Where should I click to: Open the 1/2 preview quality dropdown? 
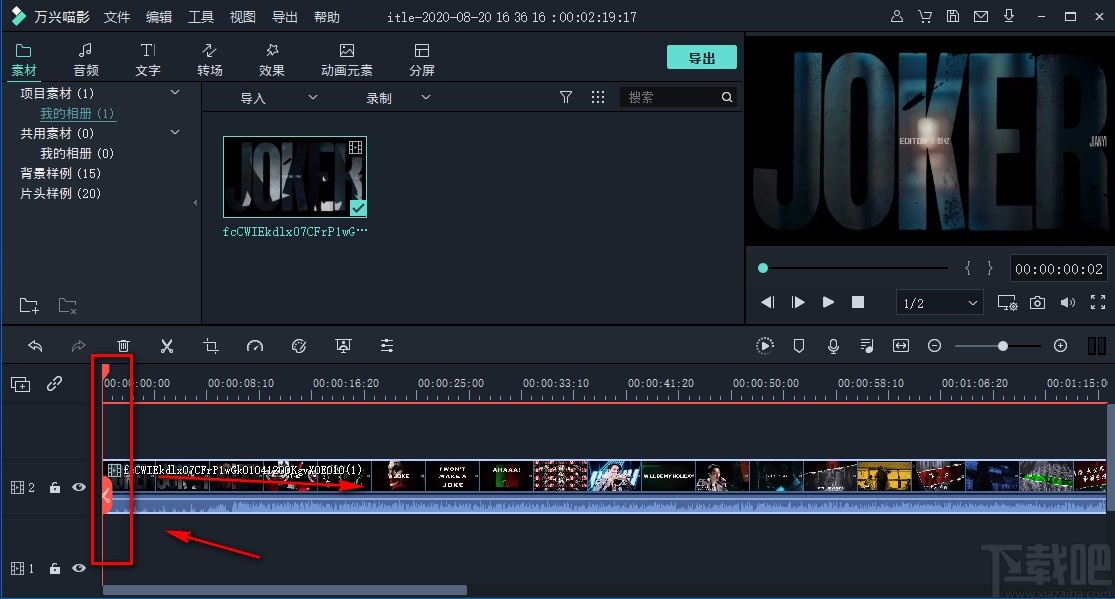(x=941, y=302)
